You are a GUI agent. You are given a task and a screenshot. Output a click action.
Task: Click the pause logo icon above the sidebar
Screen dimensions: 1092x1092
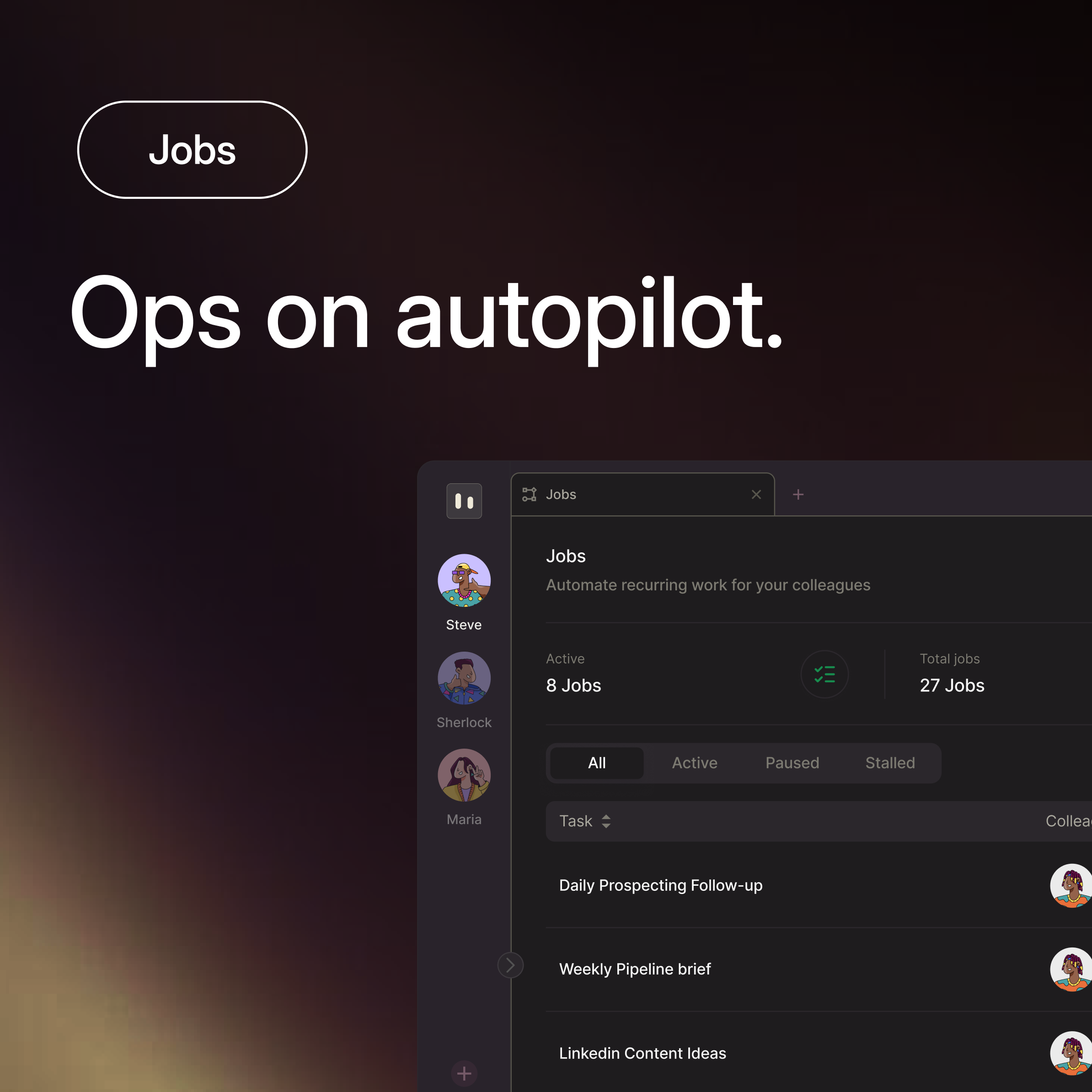point(464,501)
